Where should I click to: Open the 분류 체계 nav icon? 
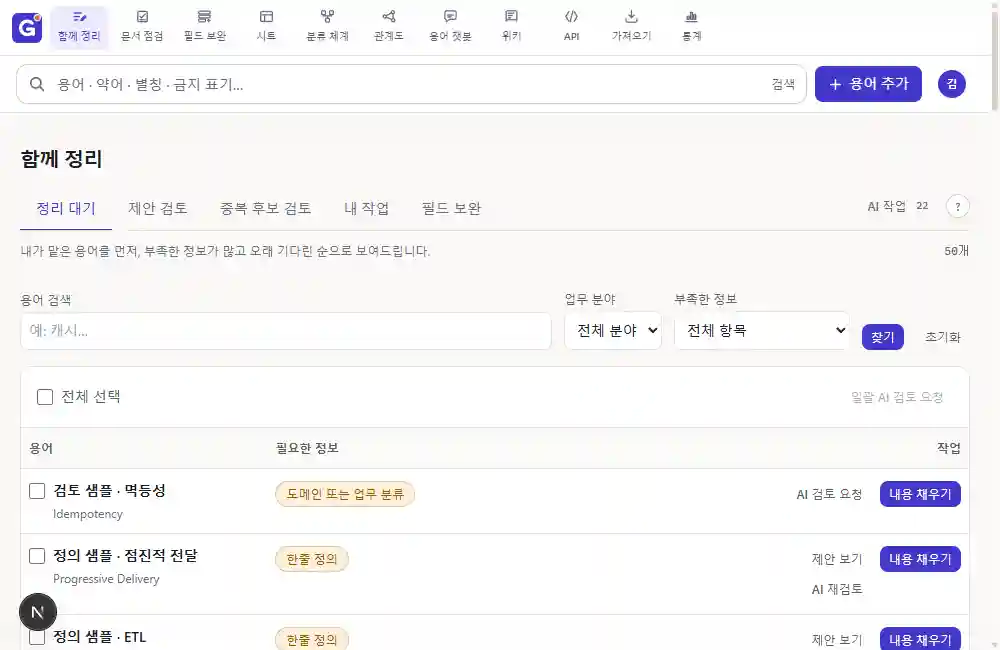coord(327,26)
